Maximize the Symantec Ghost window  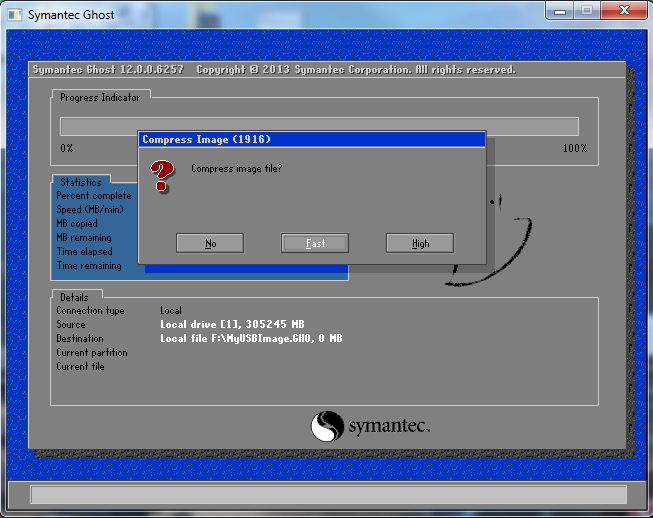(587, 10)
